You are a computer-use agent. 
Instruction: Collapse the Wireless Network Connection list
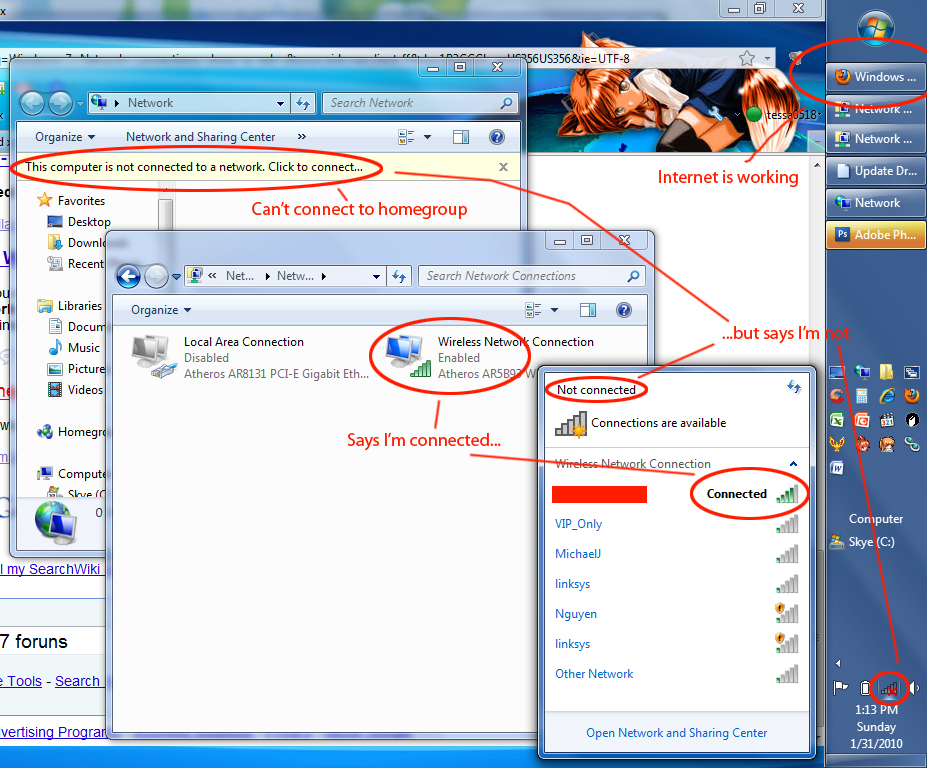tap(794, 464)
